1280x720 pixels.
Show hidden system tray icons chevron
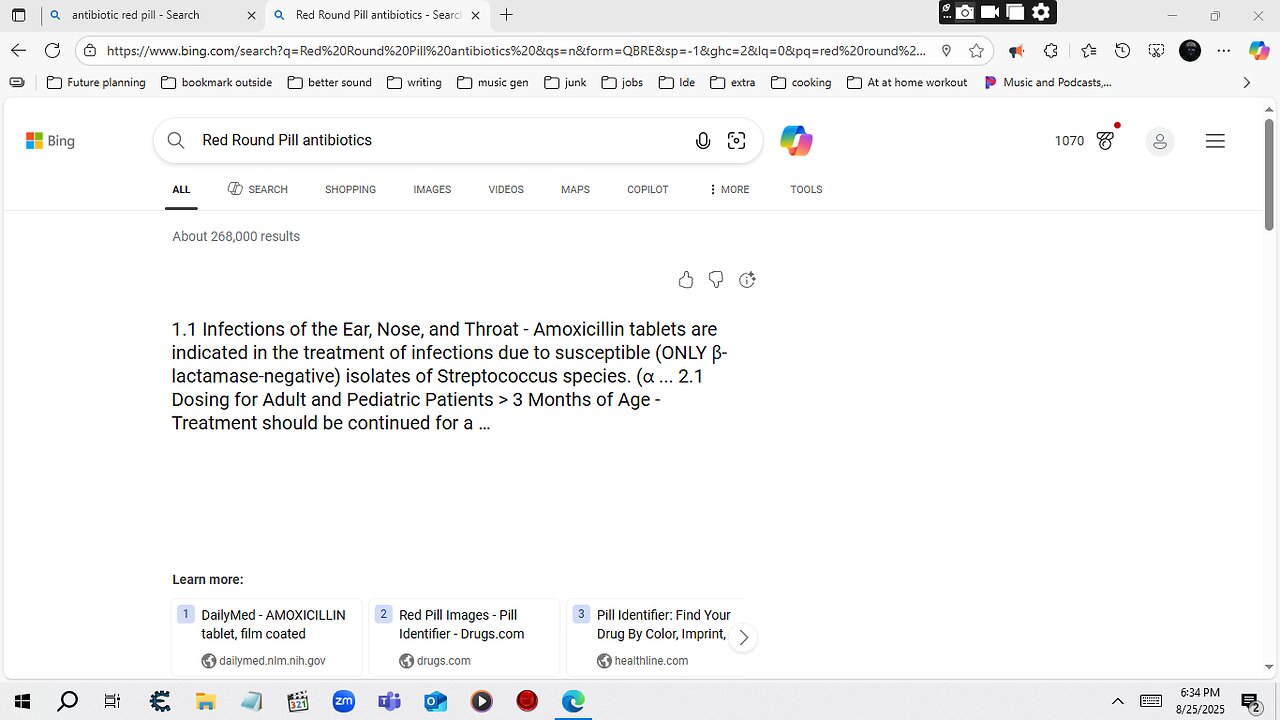[1118, 702]
